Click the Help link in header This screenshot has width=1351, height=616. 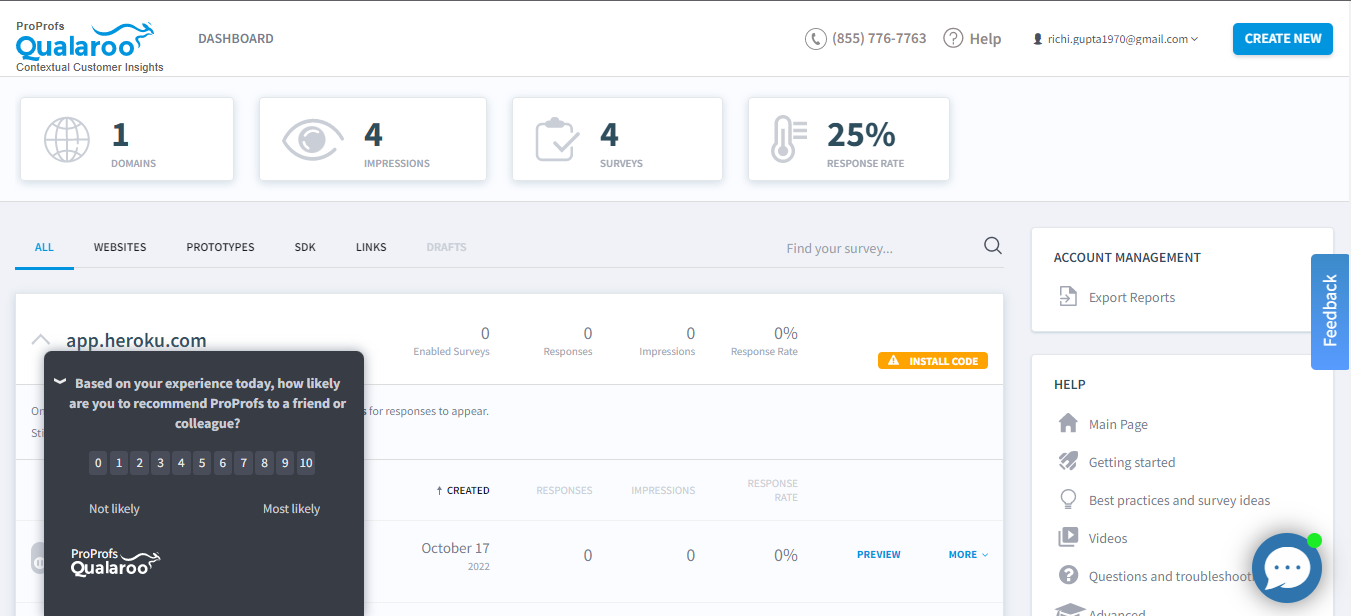pos(985,39)
